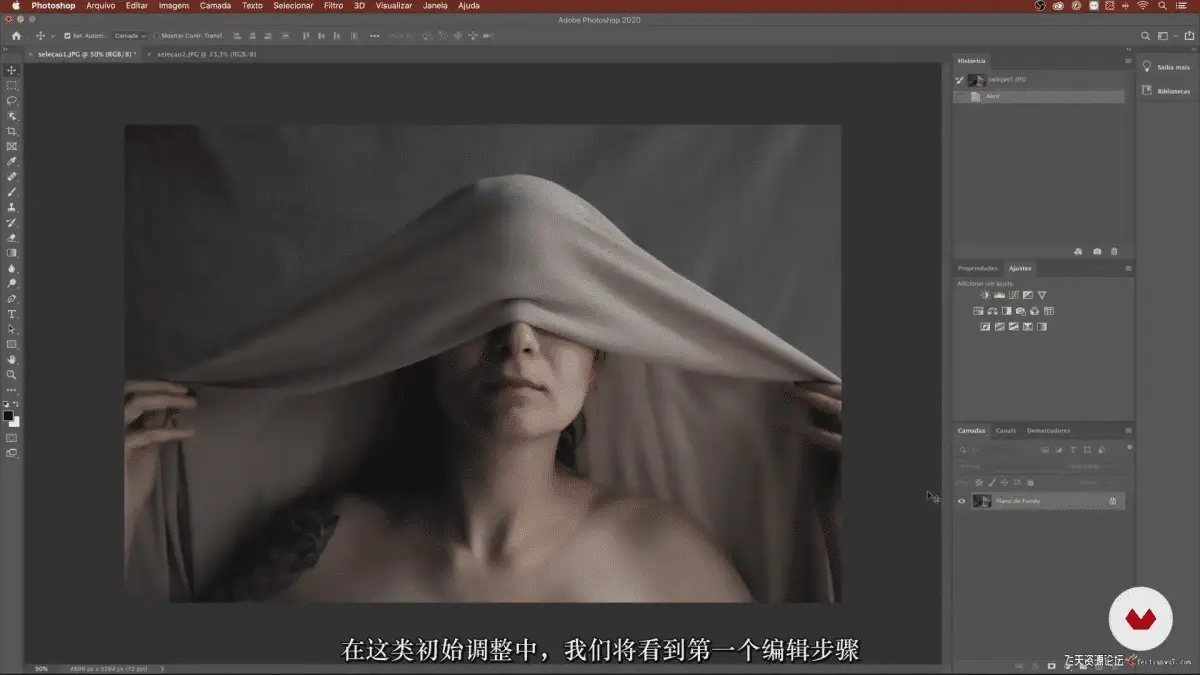Add a Vibrance adjustment
The height and width of the screenshot is (675, 1200).
click(x=1042, y=295)
